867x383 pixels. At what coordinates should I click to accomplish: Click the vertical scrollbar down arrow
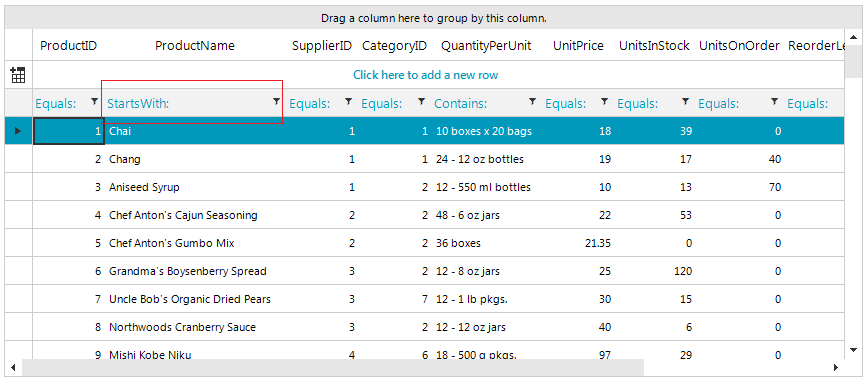853,350
